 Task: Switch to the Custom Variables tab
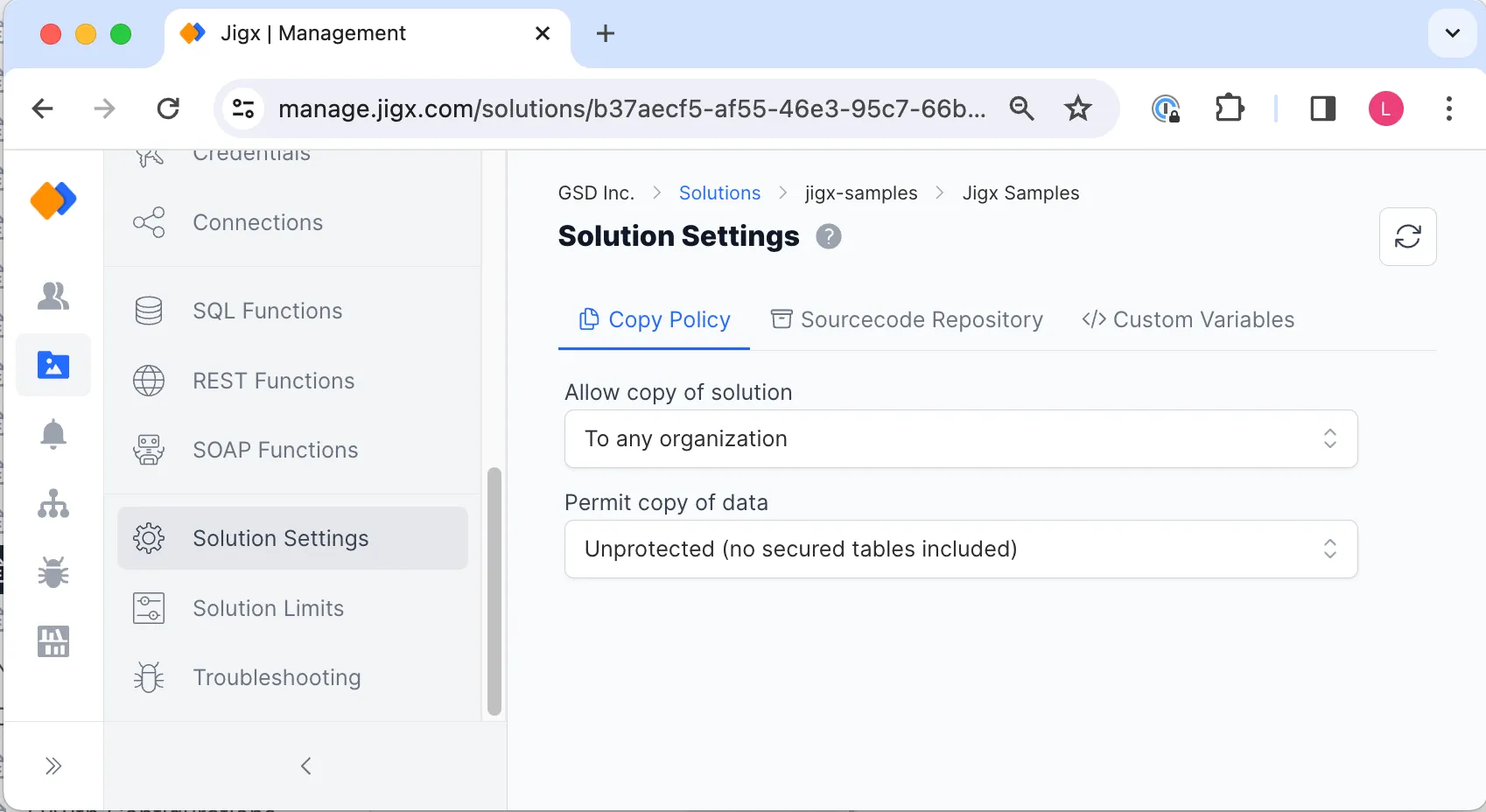[x=1188, y=319]
